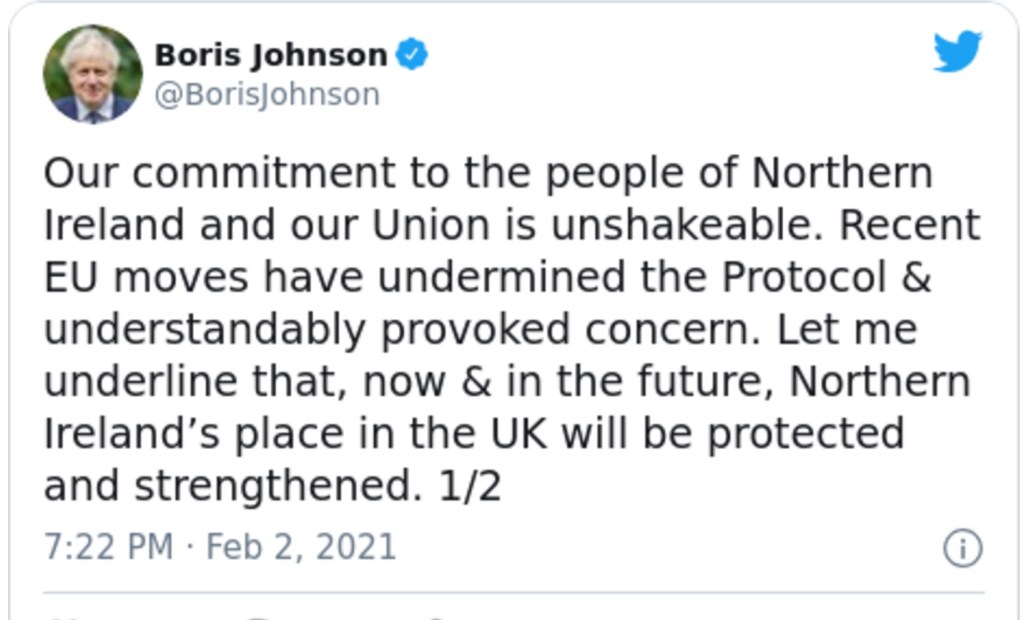This screenshot has height=620, width=1024.
Task: Click the word 'strengthened' in tweet
Action: [x=273, y=487]
